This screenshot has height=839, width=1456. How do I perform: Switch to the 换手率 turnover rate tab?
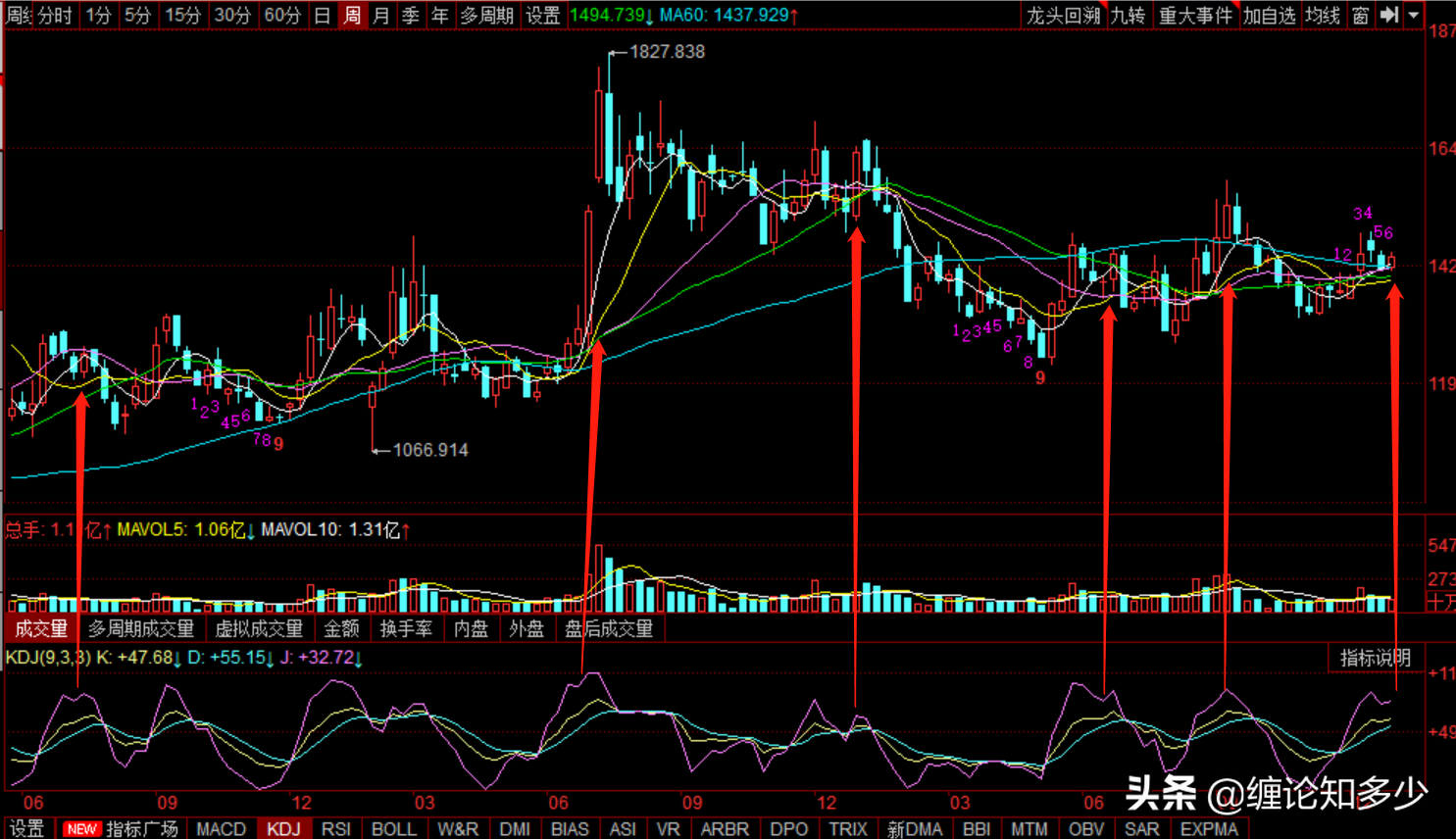[406, 628]
